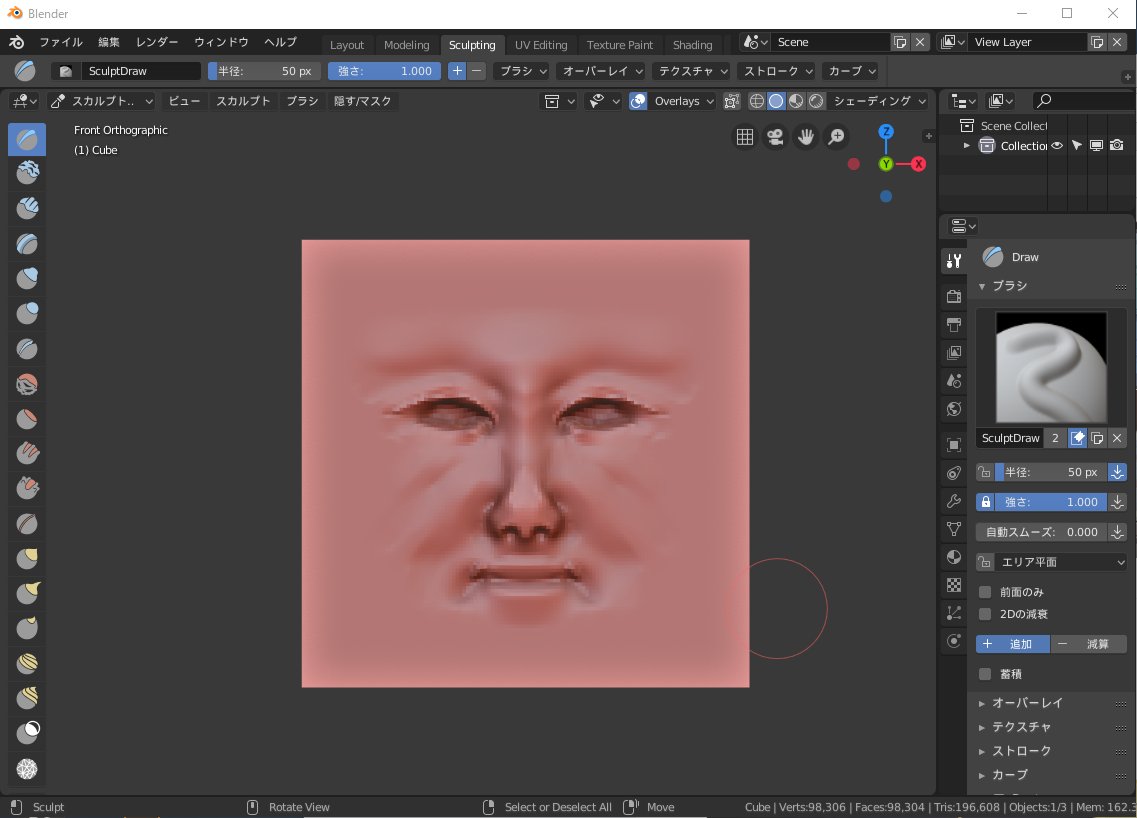Switch to the Modeling workspace tab
1137x818 pixels.
pos(406,45)
